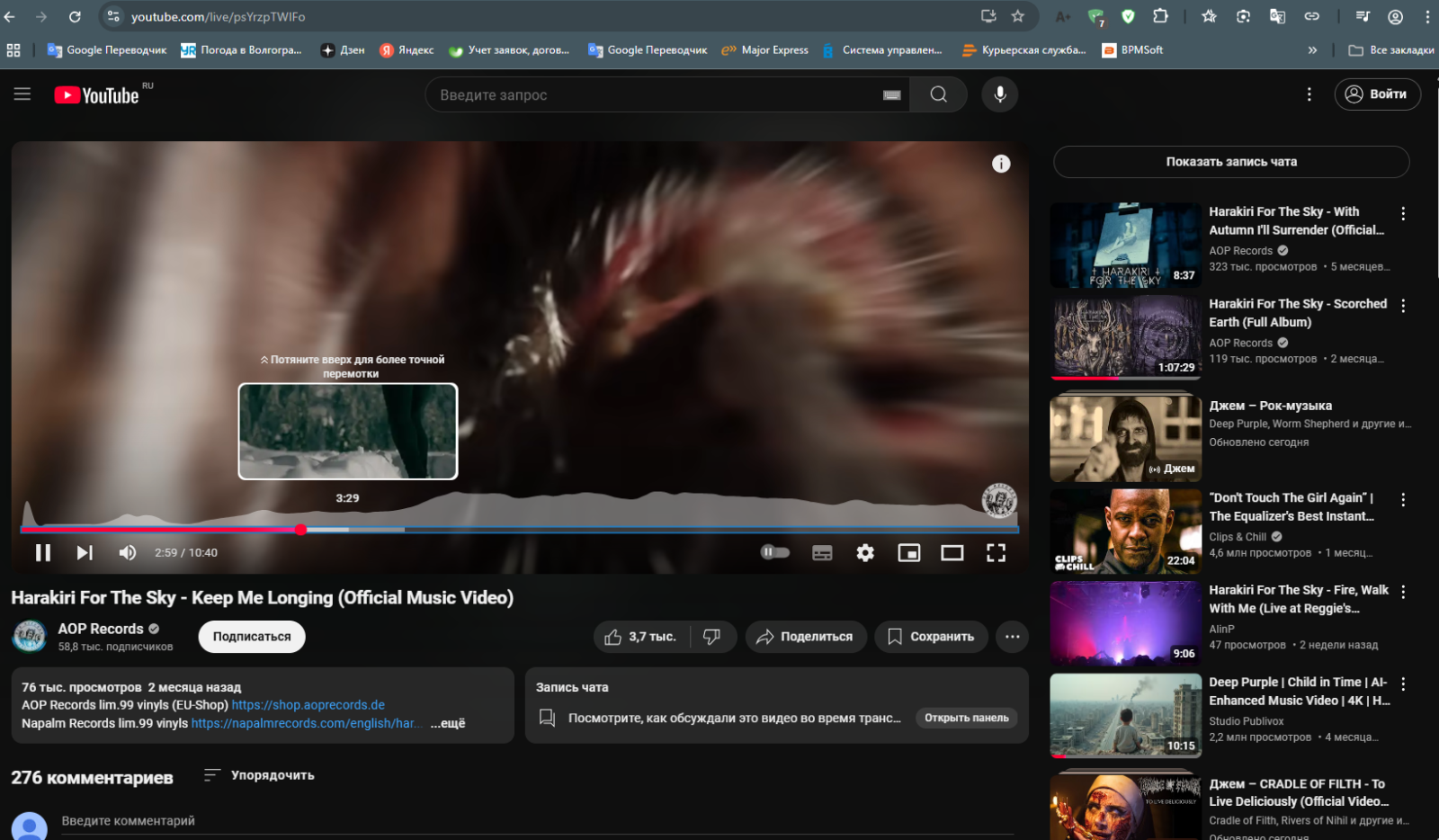Open Google Переводчик bookmark
Viewport: 1439px width, 840px height.
point(107,50)
